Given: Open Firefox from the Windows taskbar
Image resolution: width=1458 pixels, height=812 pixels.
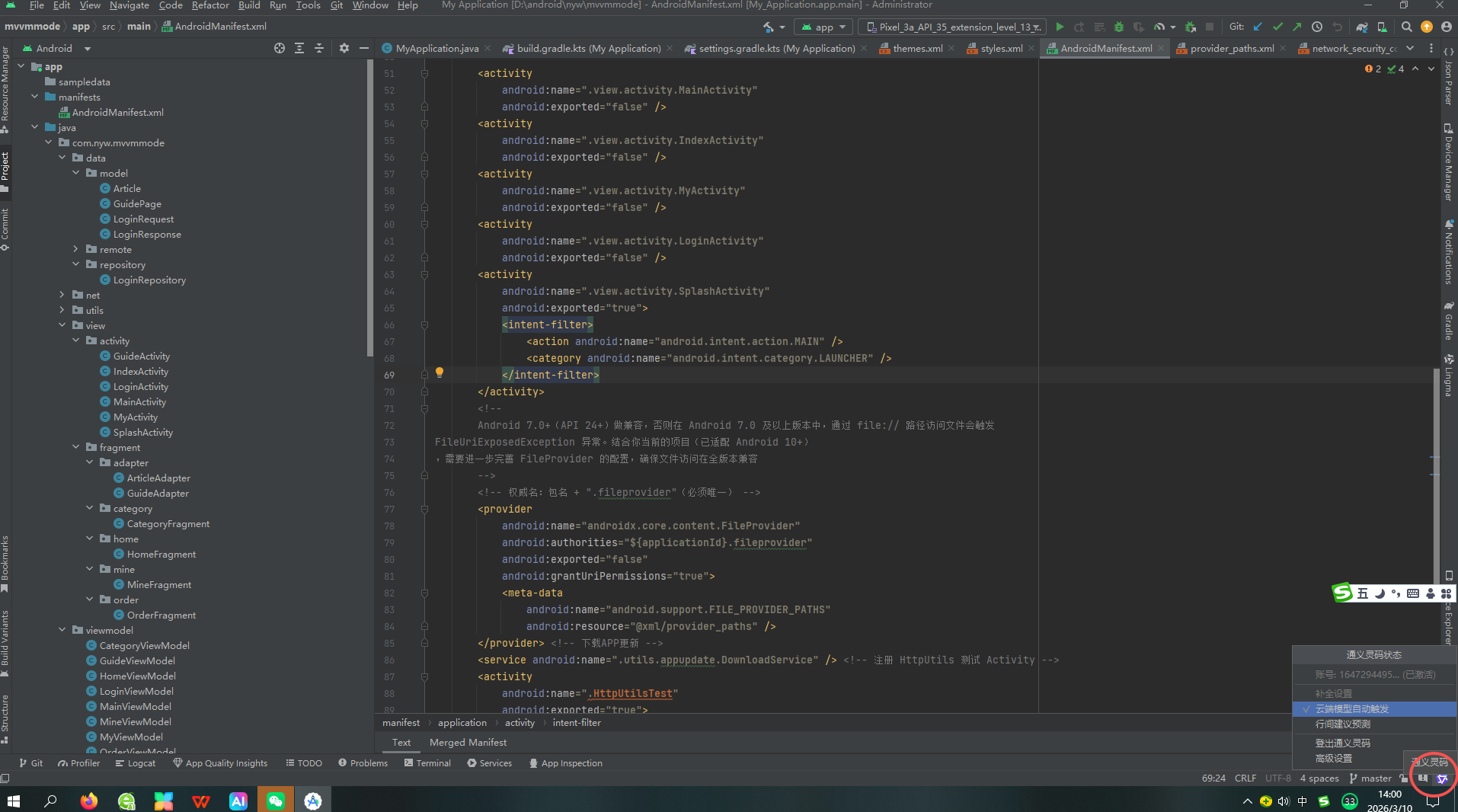Looking at the screenshot, I should (89, 801).
